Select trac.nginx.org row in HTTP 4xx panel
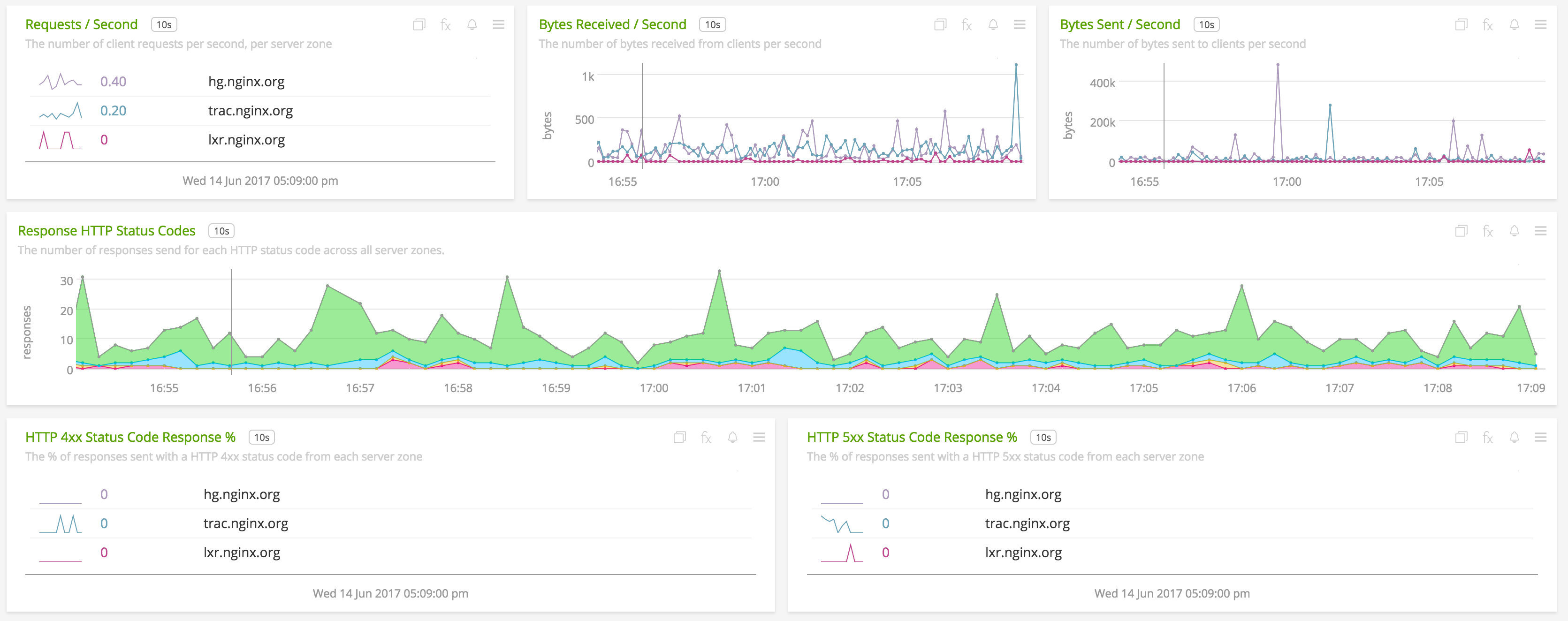The image size is (1568, 621). (245, 523)
